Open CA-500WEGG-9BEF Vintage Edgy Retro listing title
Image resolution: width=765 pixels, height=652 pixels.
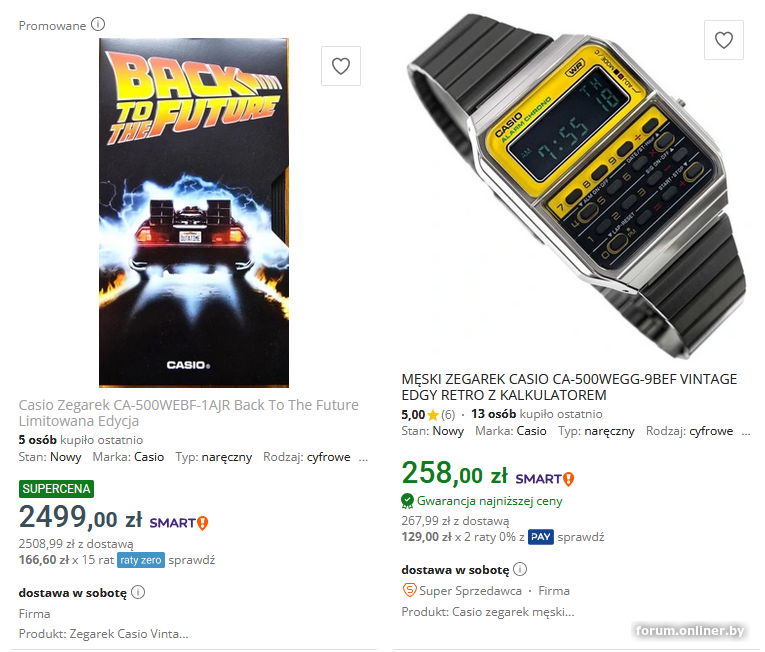pyautogui.click(x=569, y=387)
